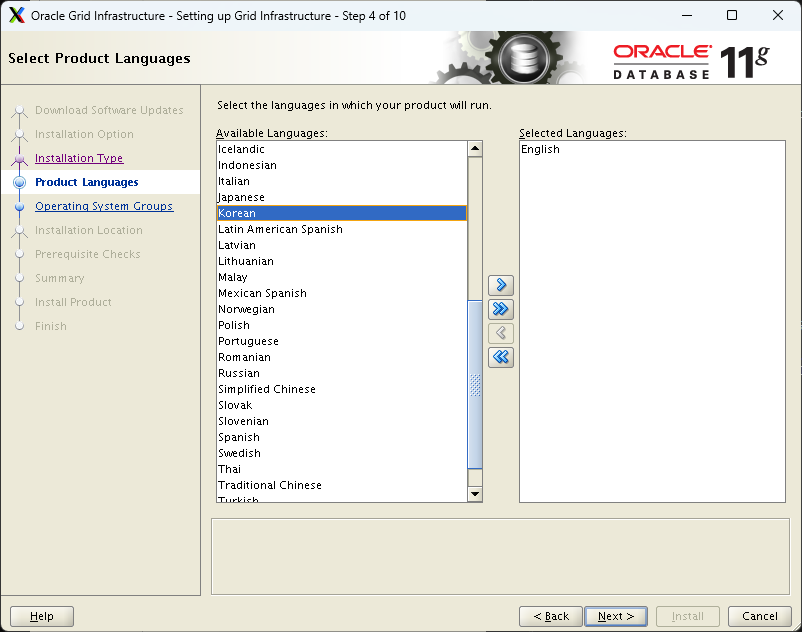Select Spanish in Available Languages
This screenshot has width=802, height=632.
342,437
